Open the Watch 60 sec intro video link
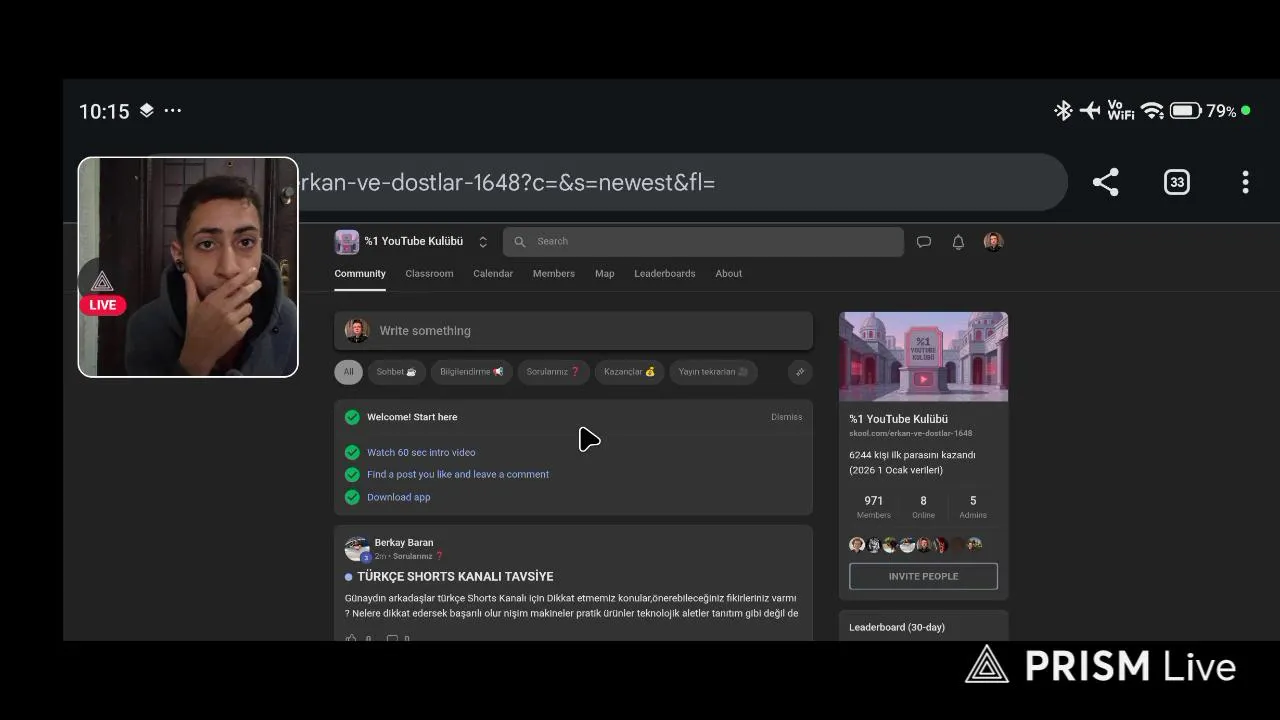Image resolution: width=1280 pixels, height=720 pixels. point(421,452)
